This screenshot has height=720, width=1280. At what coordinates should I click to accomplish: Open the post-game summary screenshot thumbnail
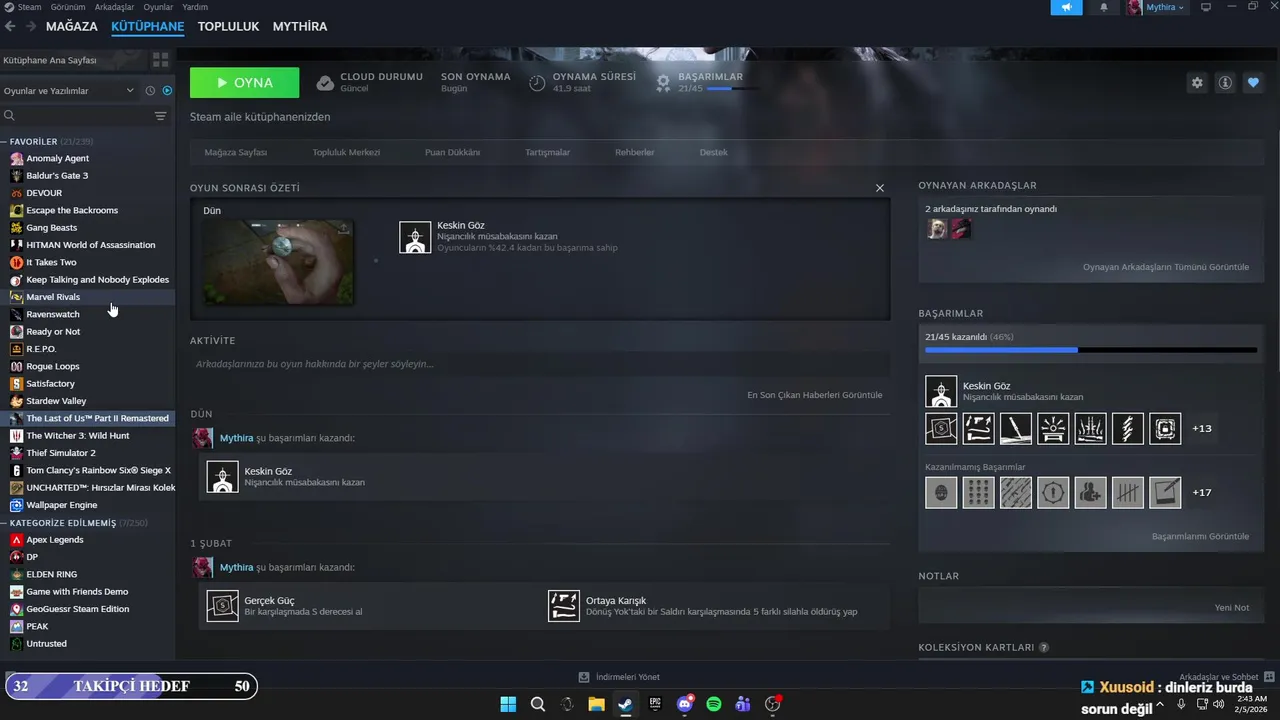(278, 262)
